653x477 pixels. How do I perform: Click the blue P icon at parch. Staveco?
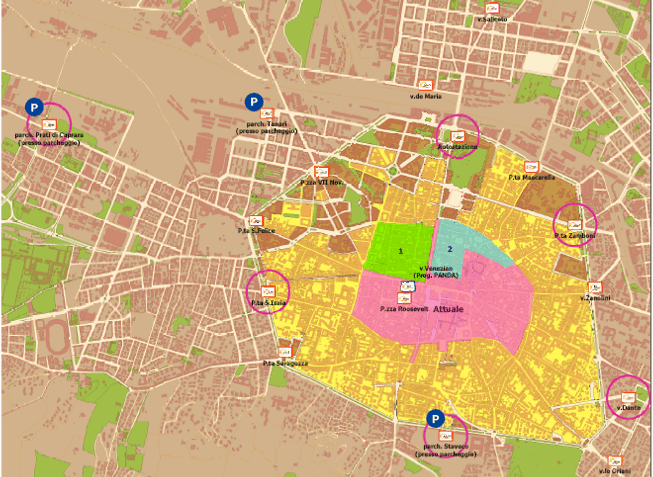(x=435, y=418)
